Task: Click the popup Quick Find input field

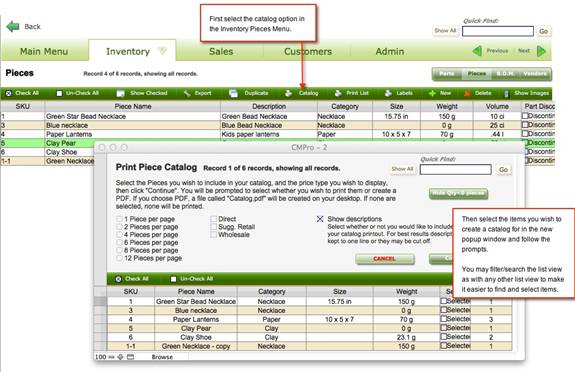Action: click(455, 169)
